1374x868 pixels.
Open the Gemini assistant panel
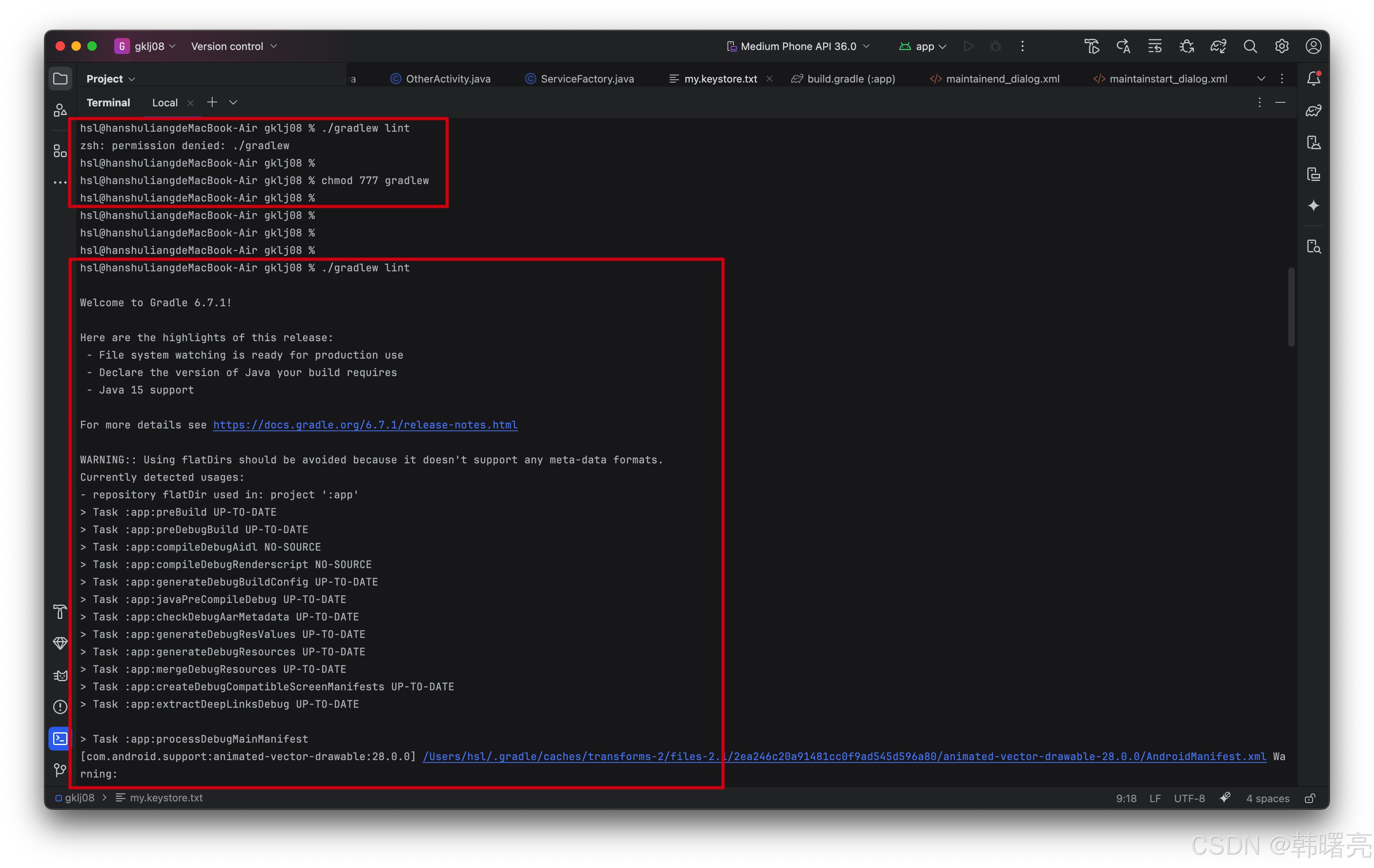pyautogui.click(x=1314, y=205)
